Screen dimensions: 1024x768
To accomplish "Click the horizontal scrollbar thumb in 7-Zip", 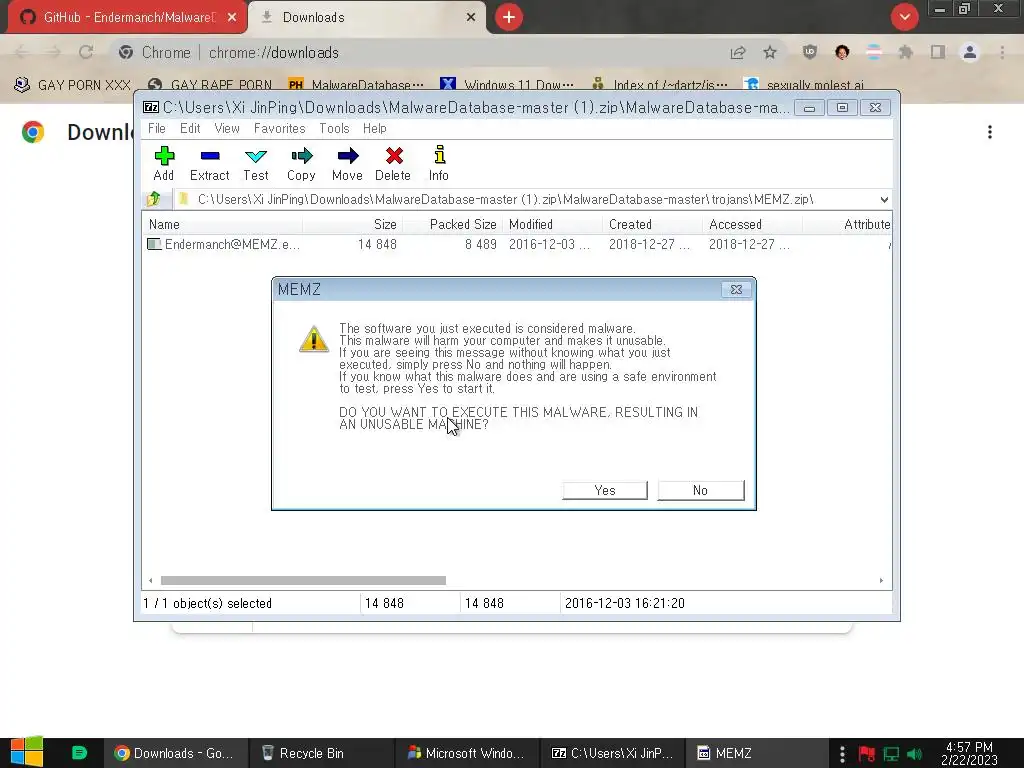I will point(303,581).
